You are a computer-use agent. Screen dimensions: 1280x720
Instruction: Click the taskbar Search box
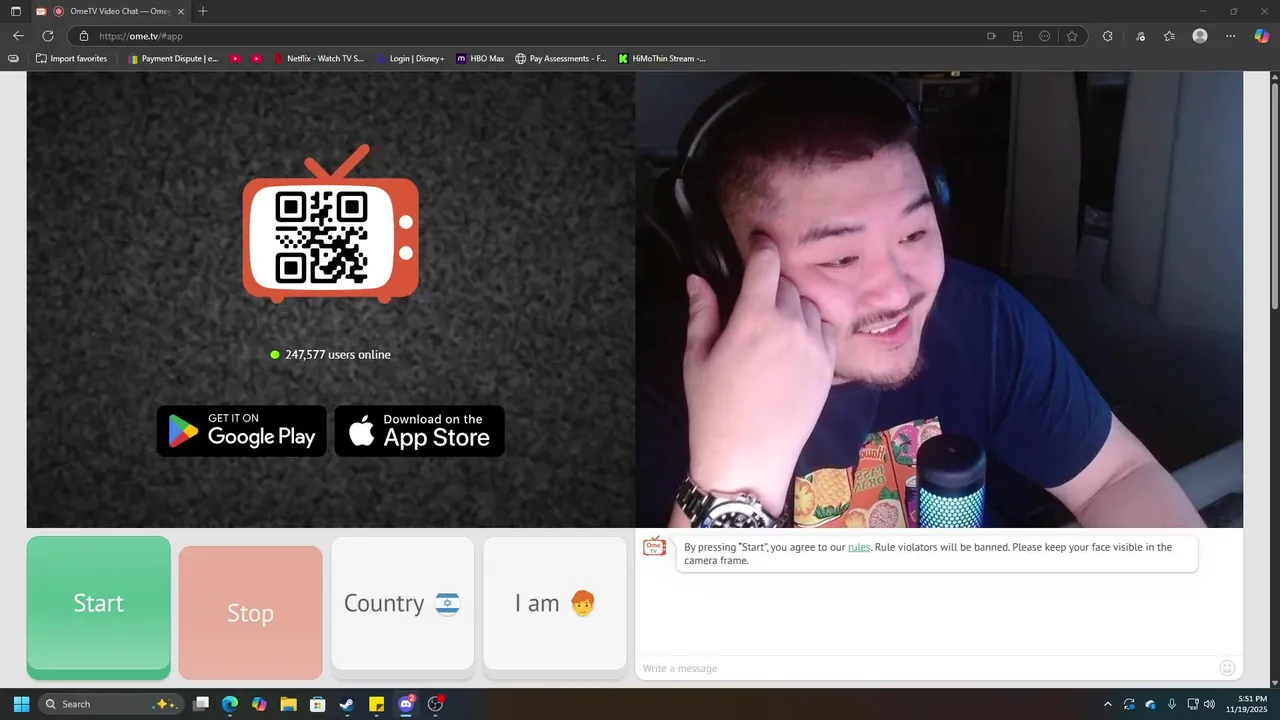[111, 704]
